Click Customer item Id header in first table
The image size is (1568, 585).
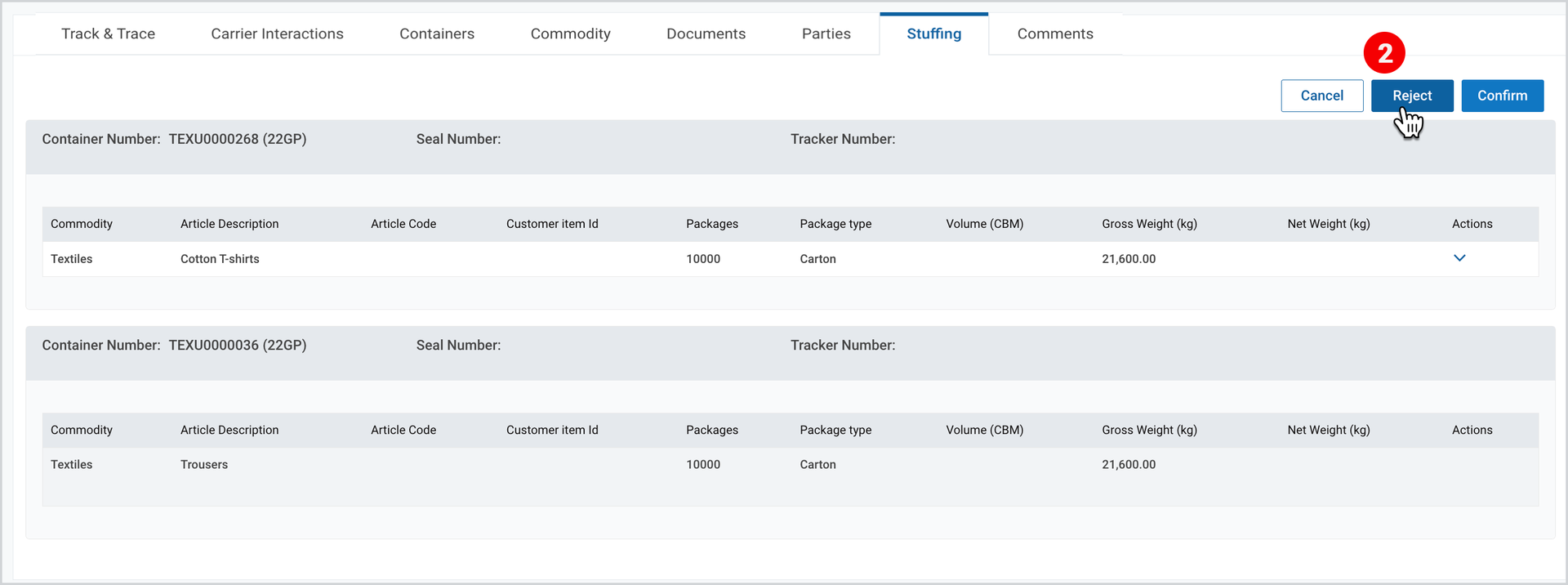click(552, 224)
